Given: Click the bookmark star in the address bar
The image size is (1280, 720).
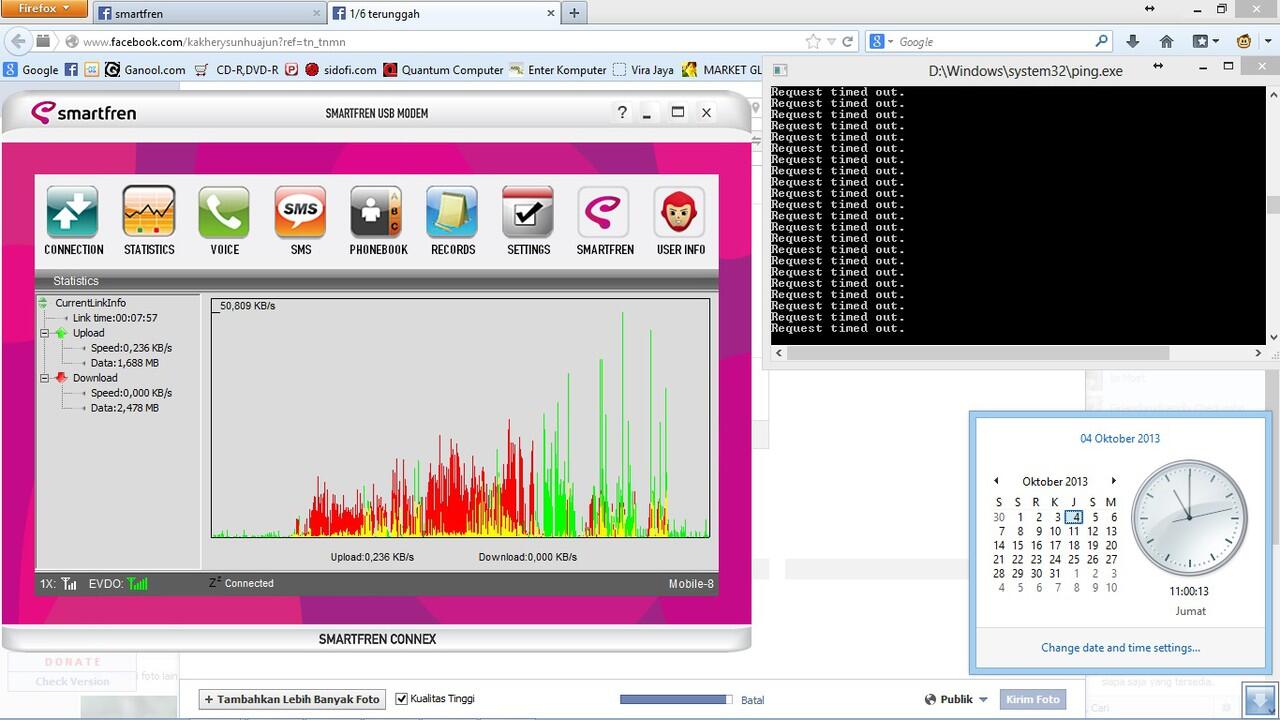Looking at the screenshot, I should (814, 42).
